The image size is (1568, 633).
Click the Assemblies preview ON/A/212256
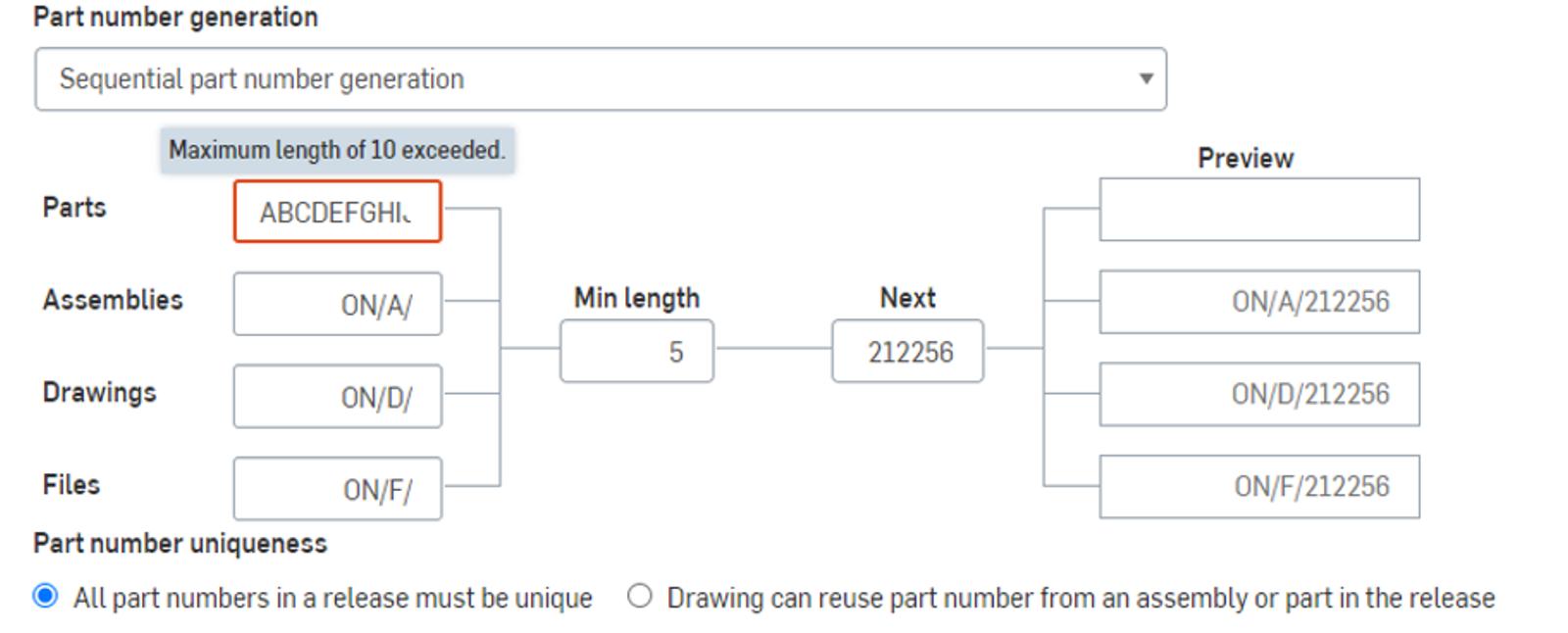[1259, 302]
